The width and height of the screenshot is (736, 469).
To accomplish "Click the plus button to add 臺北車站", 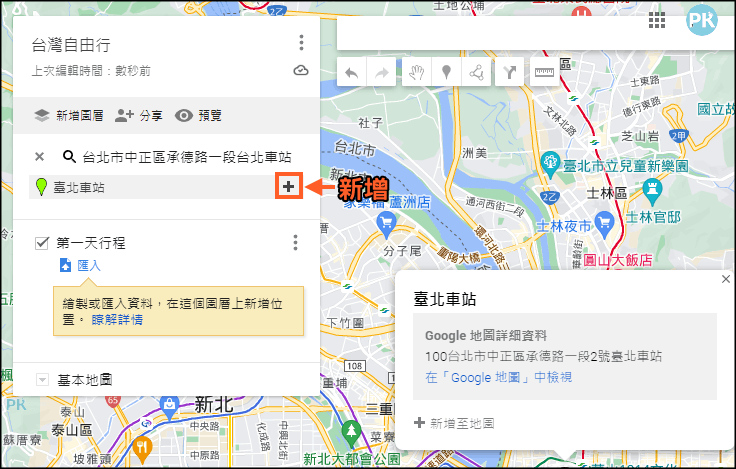I will tap(289, 187).
